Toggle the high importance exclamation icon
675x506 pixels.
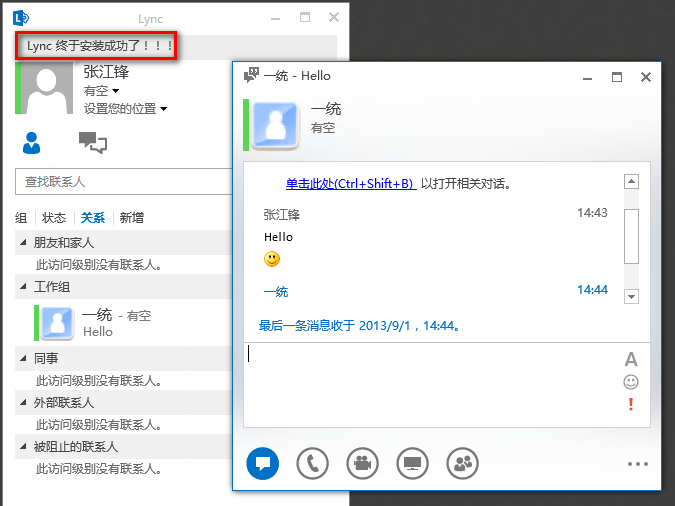pos(631,404)
